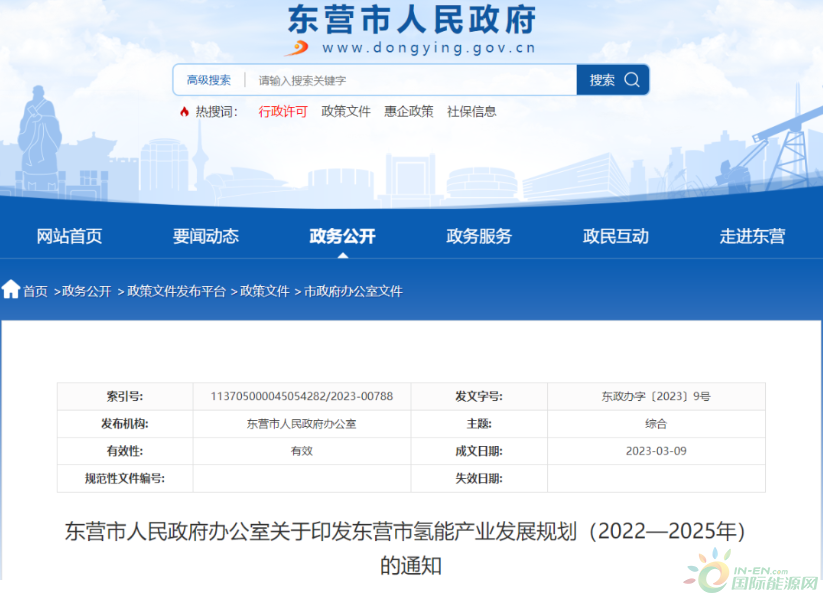This screenshot has height=598, width=823.
Task: Select the 政策文件 hot keyword link
Action: (346, 112)
